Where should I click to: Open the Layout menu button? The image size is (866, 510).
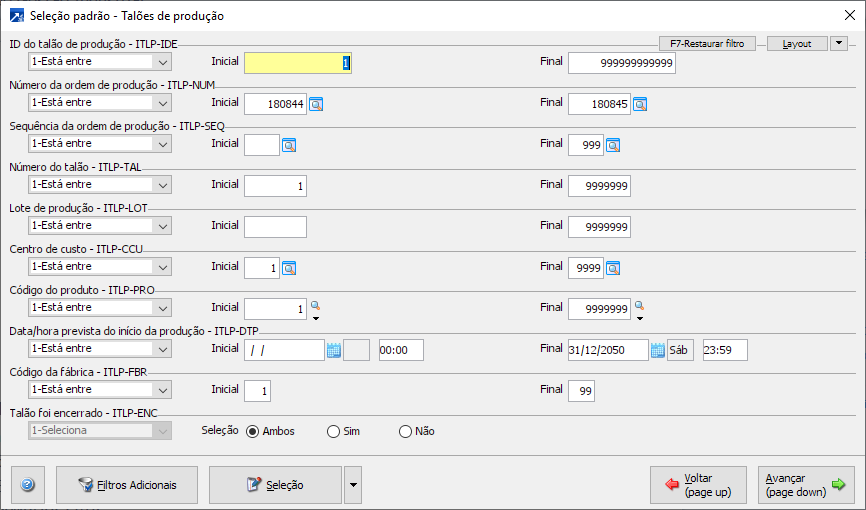click(x=797, y=43)
